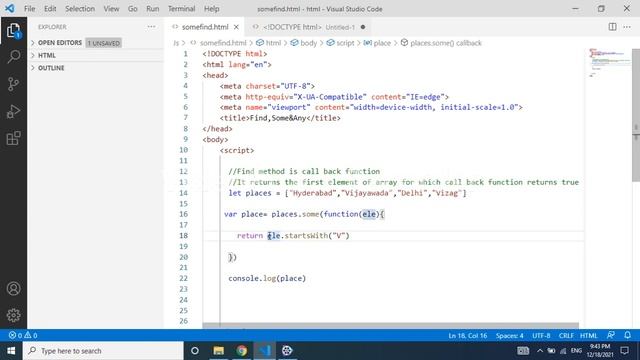Click place in the breadcrumb
Viewport: 640px width, 360px height.
382,43
